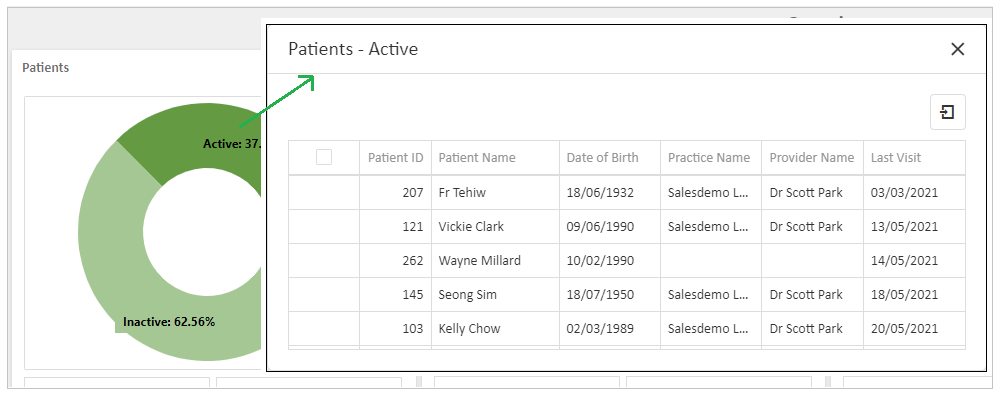Click the export icon button above the table
The image size is (1000, 395).
pos(947,112)
